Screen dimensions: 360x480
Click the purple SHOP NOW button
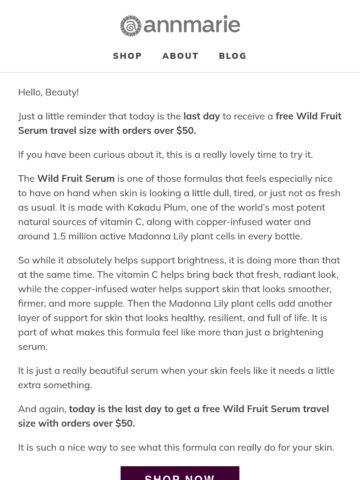tap(180, 473)
